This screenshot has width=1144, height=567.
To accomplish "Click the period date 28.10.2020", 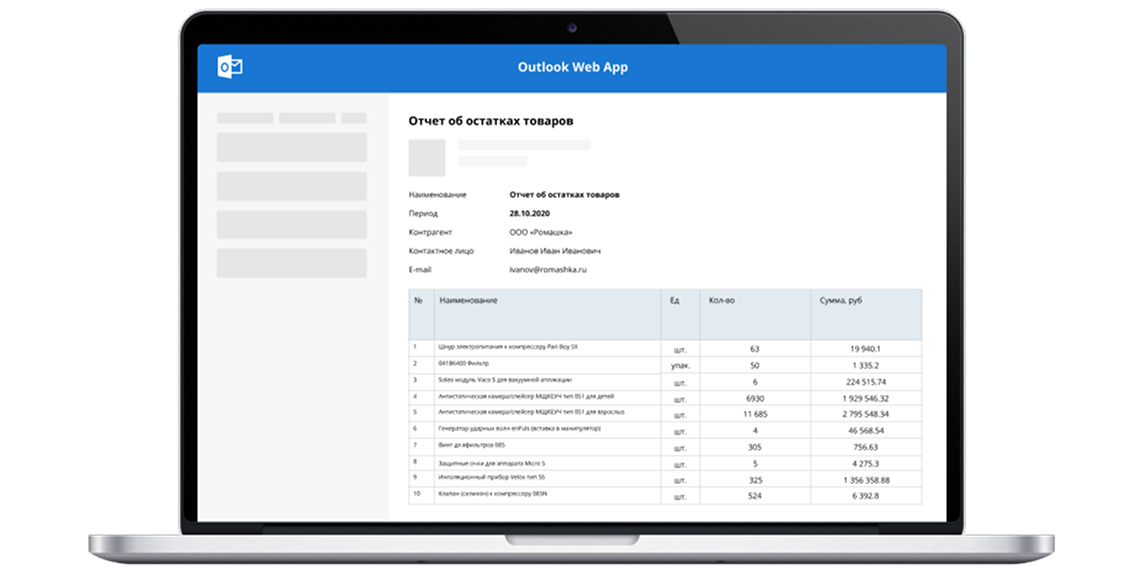I will pyautogui.click(x=531, y=213).
